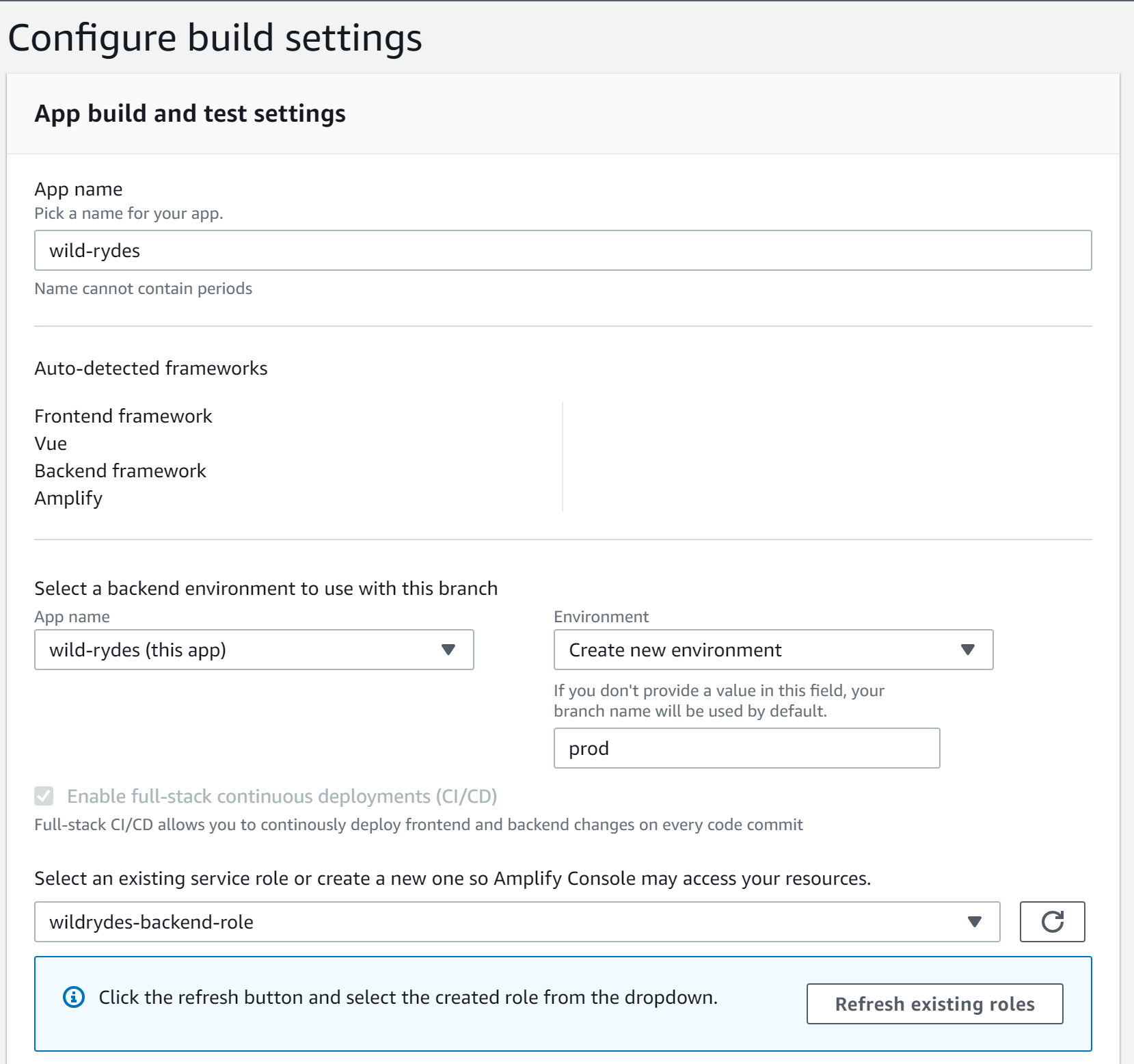Viewport: 1134px width, 1064px height.
Task: Select the App build and test settings header
Action: click(190, 114)
